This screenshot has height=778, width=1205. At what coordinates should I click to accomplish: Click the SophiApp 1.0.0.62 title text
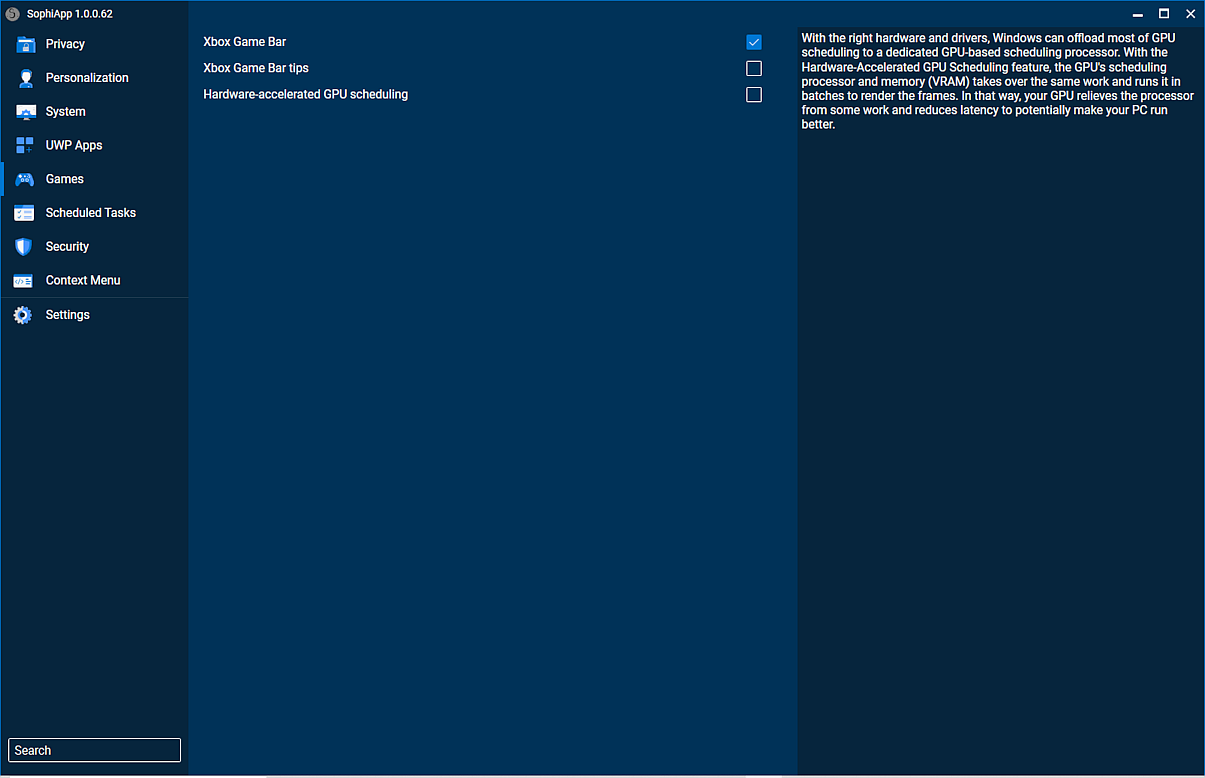pos(70,14)
